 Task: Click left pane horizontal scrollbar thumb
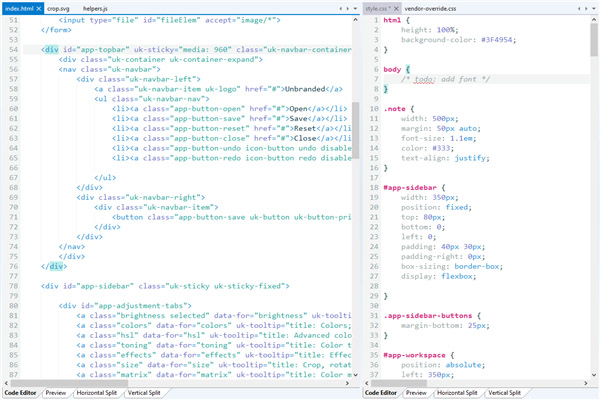point(69,383)
